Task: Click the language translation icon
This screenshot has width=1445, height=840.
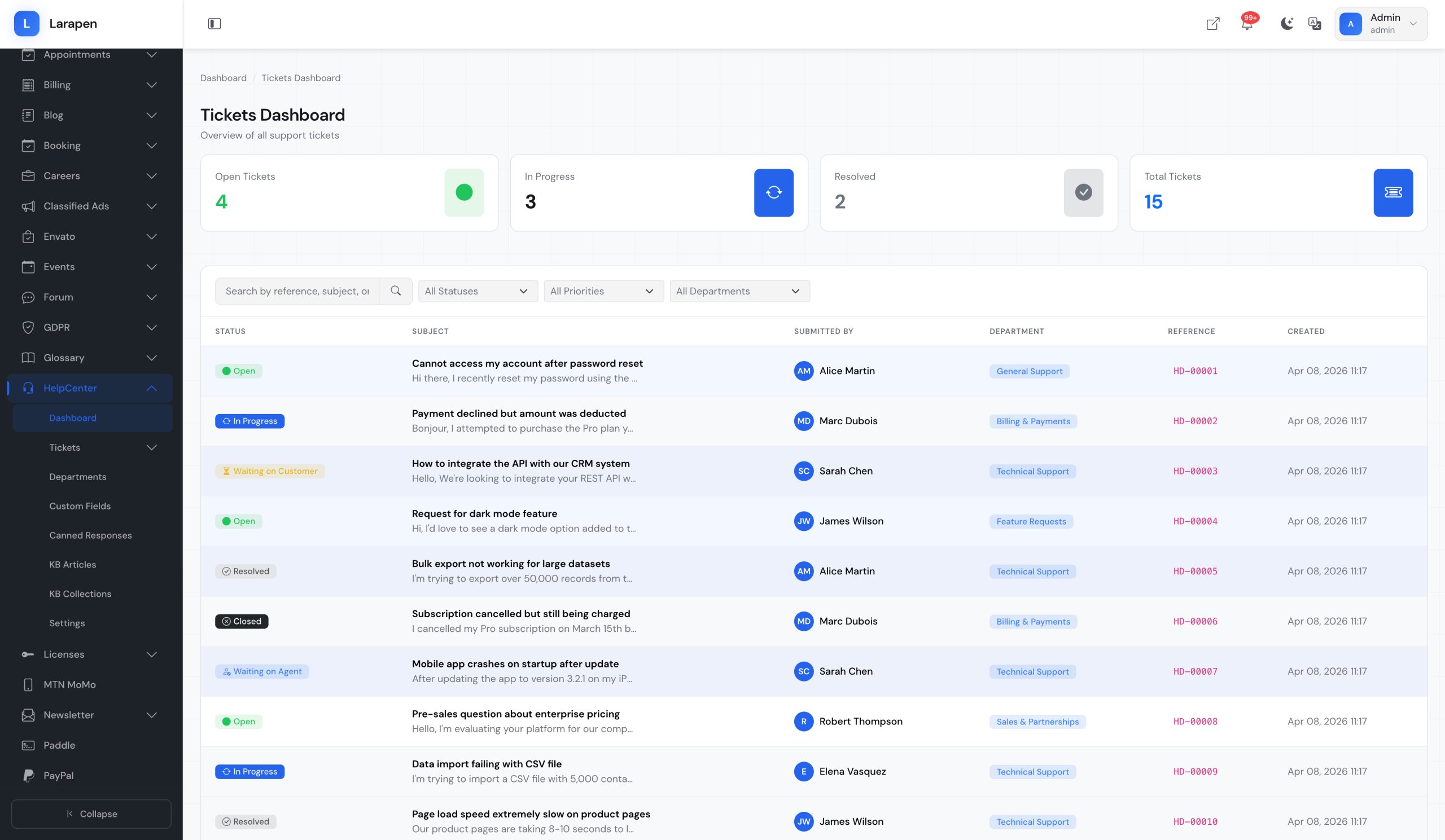Action: point(1314,24)
